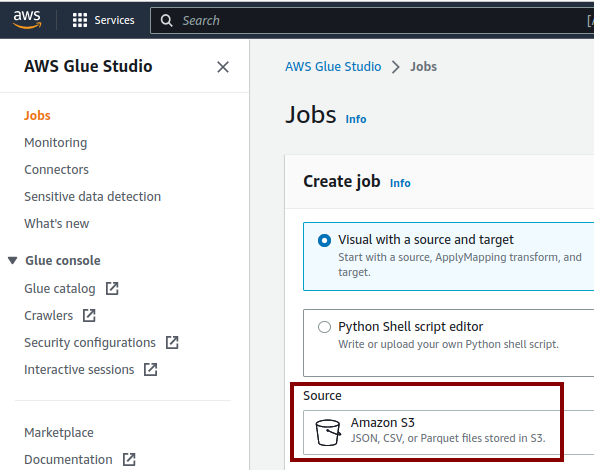Click external icon beside Interactive sessions
Screen dimensions: 594x470
tap(151, 370)
